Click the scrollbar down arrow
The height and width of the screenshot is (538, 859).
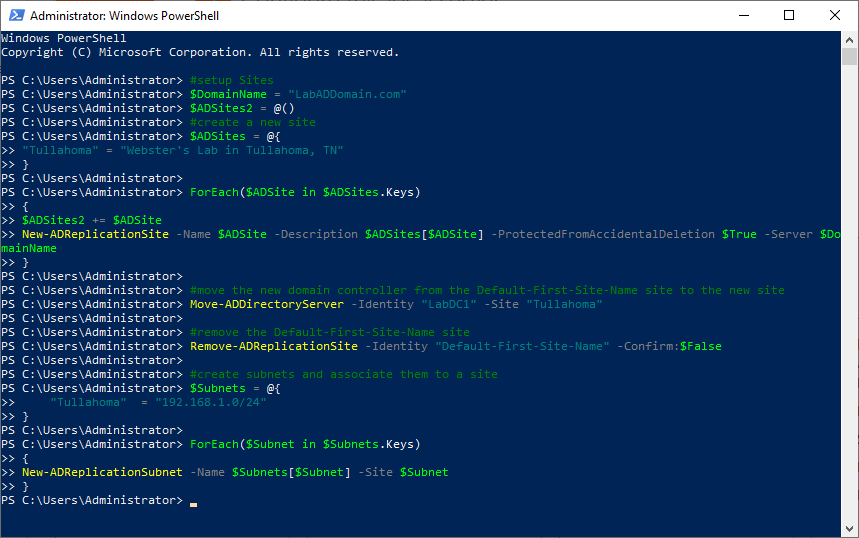pos(849,529)
